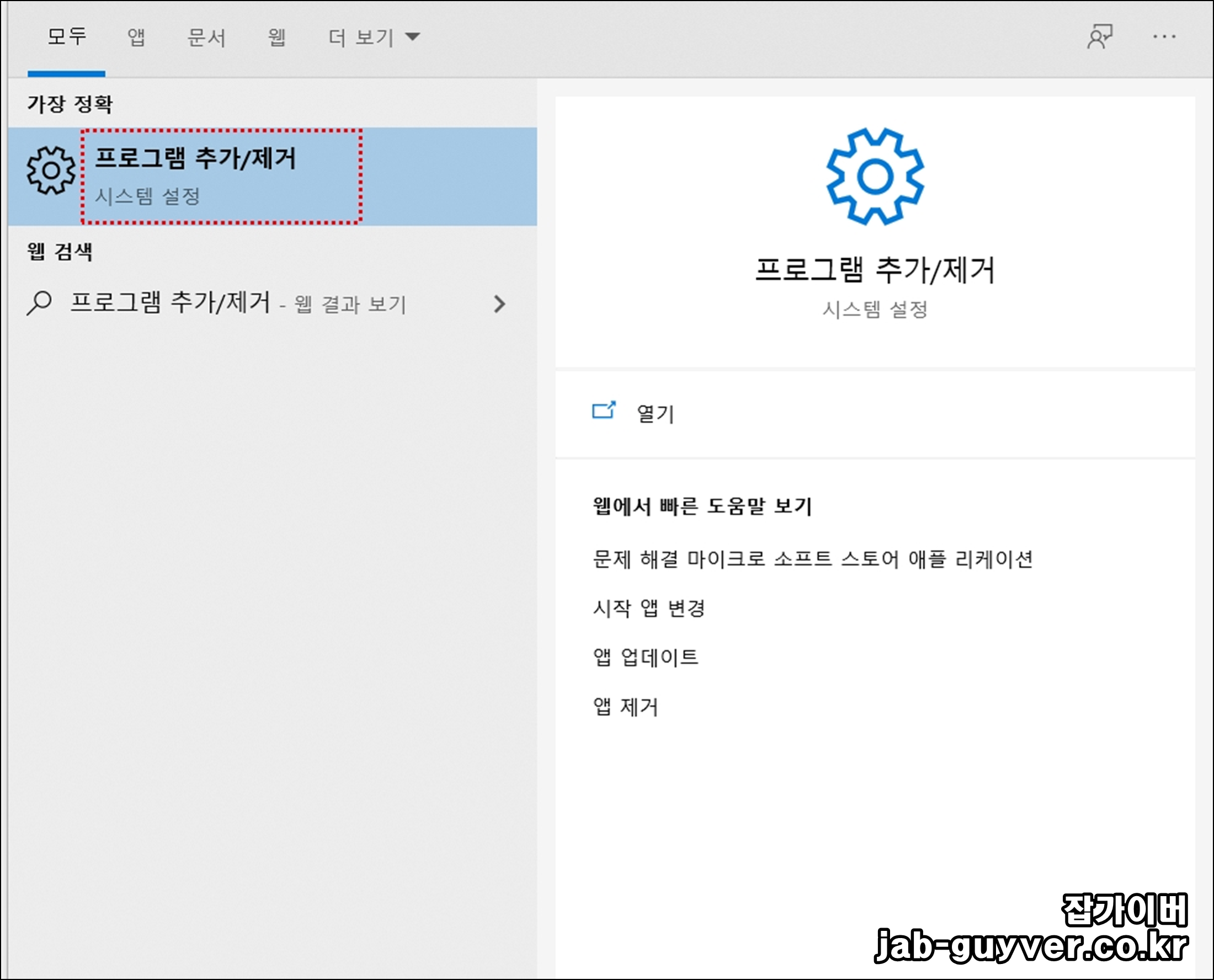Click the 더 보기 down arrow
Viewport: 1214px width, 980px height.
point(413,38)
